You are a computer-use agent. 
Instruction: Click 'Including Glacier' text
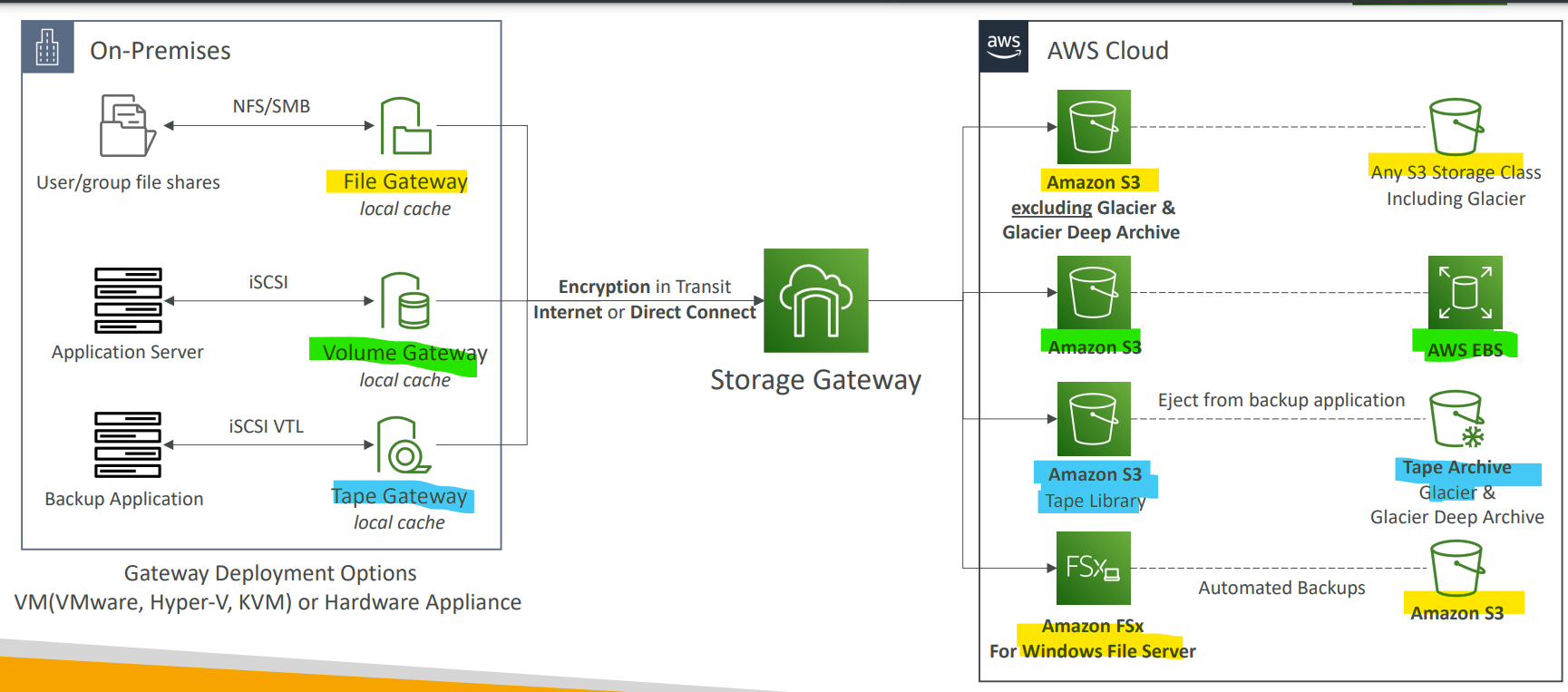pyautogui.click(x=1456, y=199)
